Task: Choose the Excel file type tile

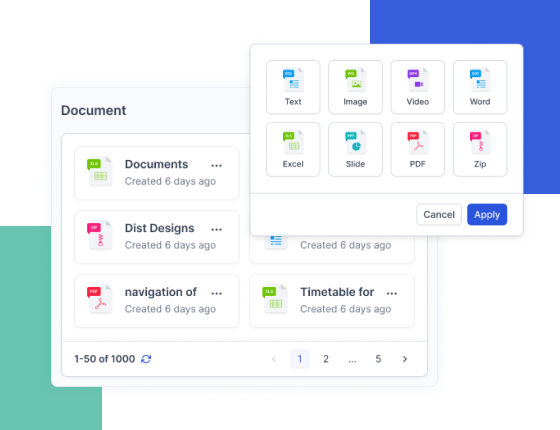Action: click(x=293, y=149)
